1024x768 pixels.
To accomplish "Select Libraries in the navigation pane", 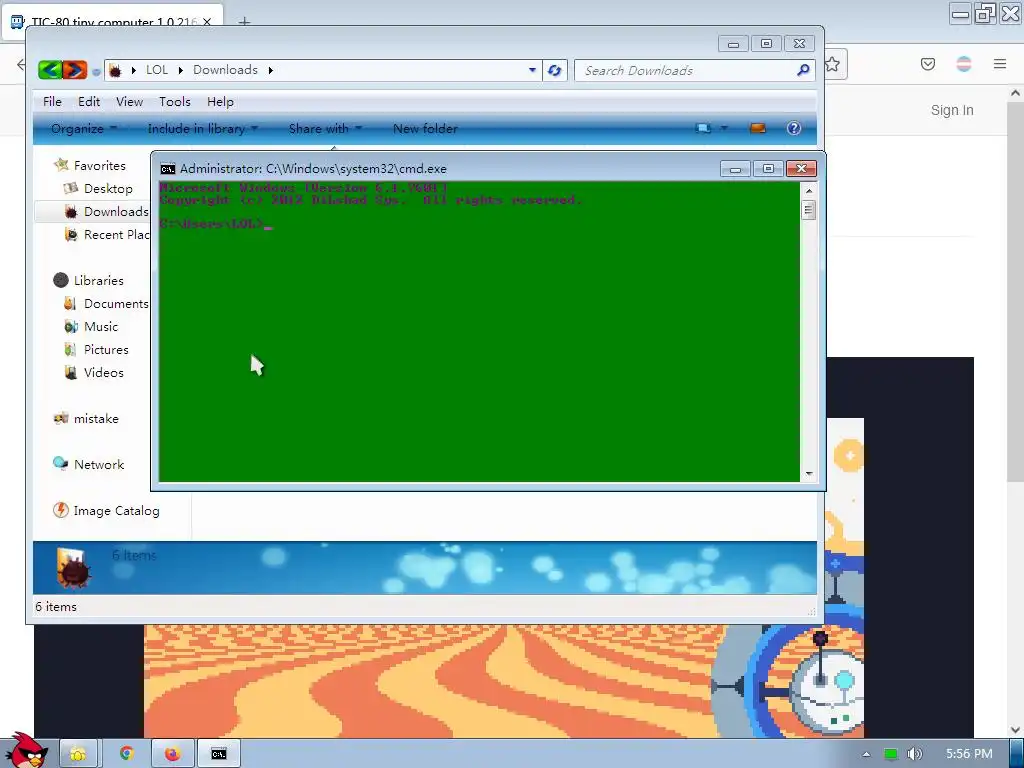I will point(99,281).
